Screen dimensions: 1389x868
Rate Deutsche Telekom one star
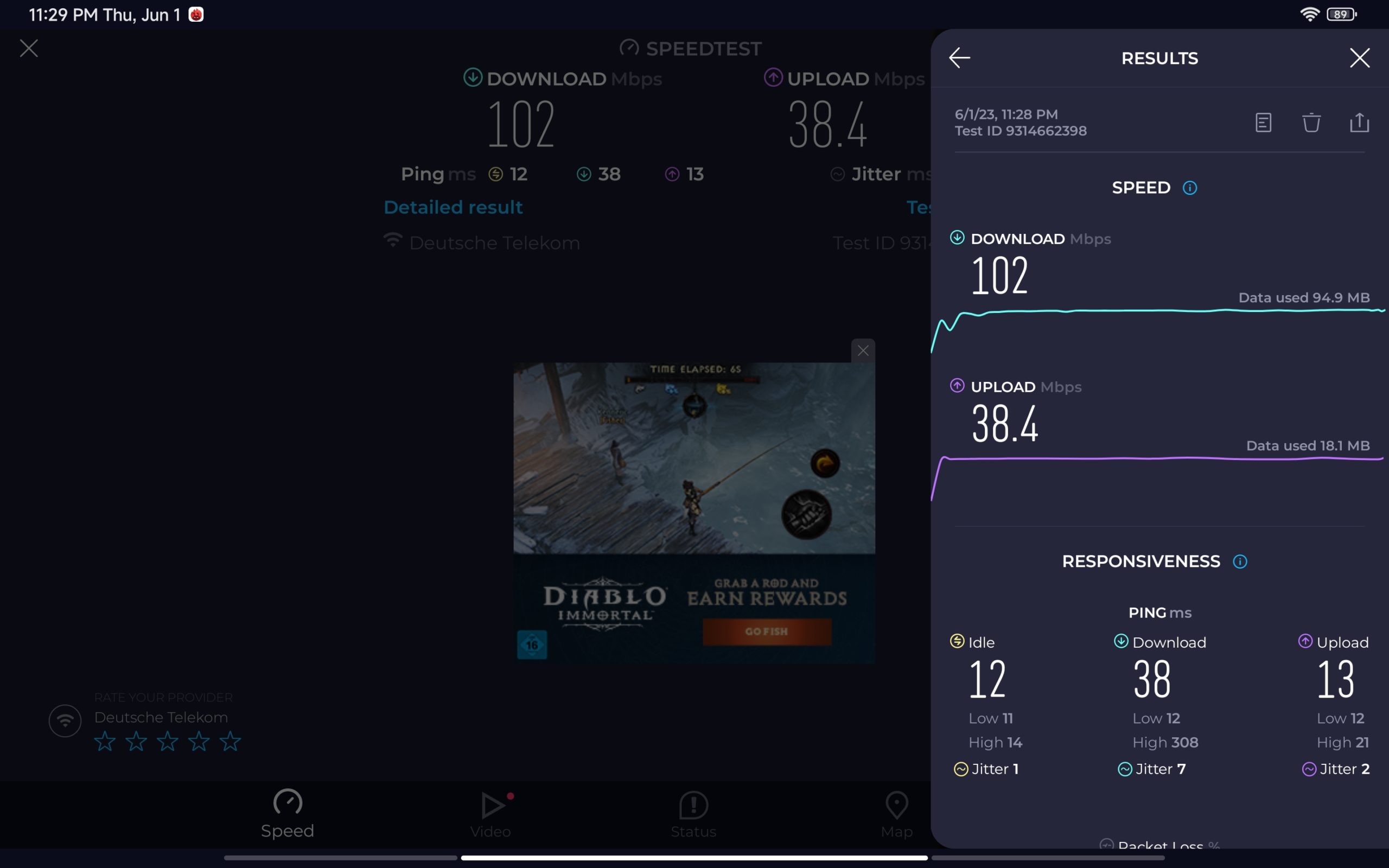pos(105,741)
